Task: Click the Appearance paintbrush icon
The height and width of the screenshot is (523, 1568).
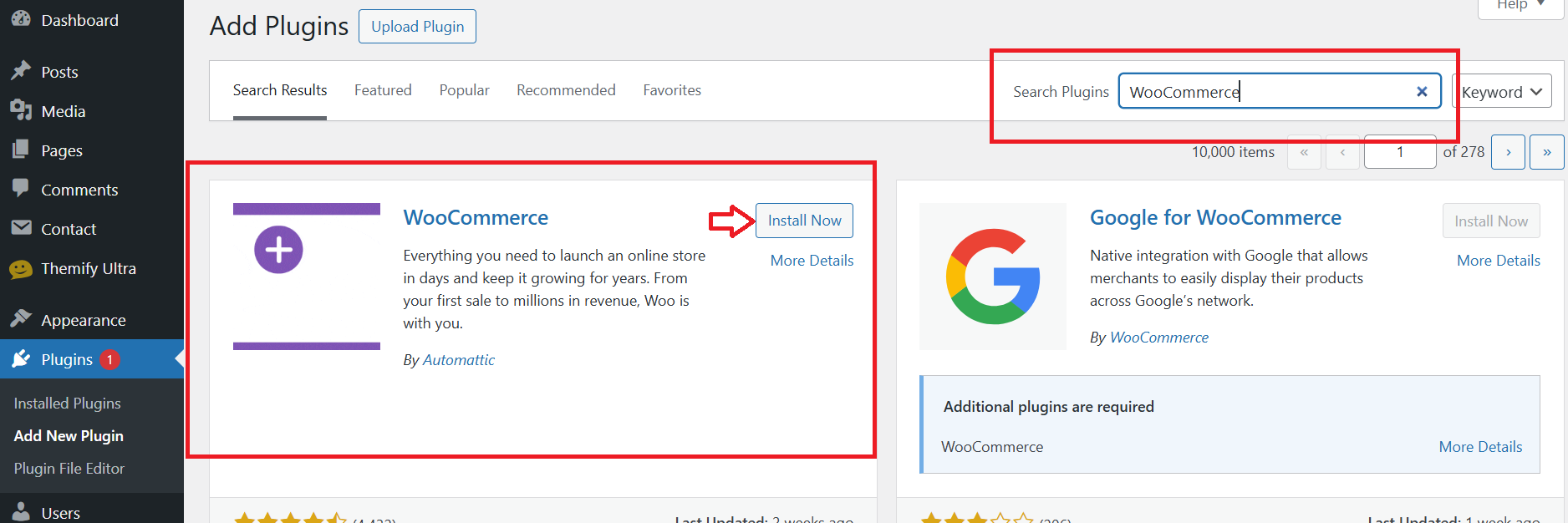Action: tap(21, 319)
